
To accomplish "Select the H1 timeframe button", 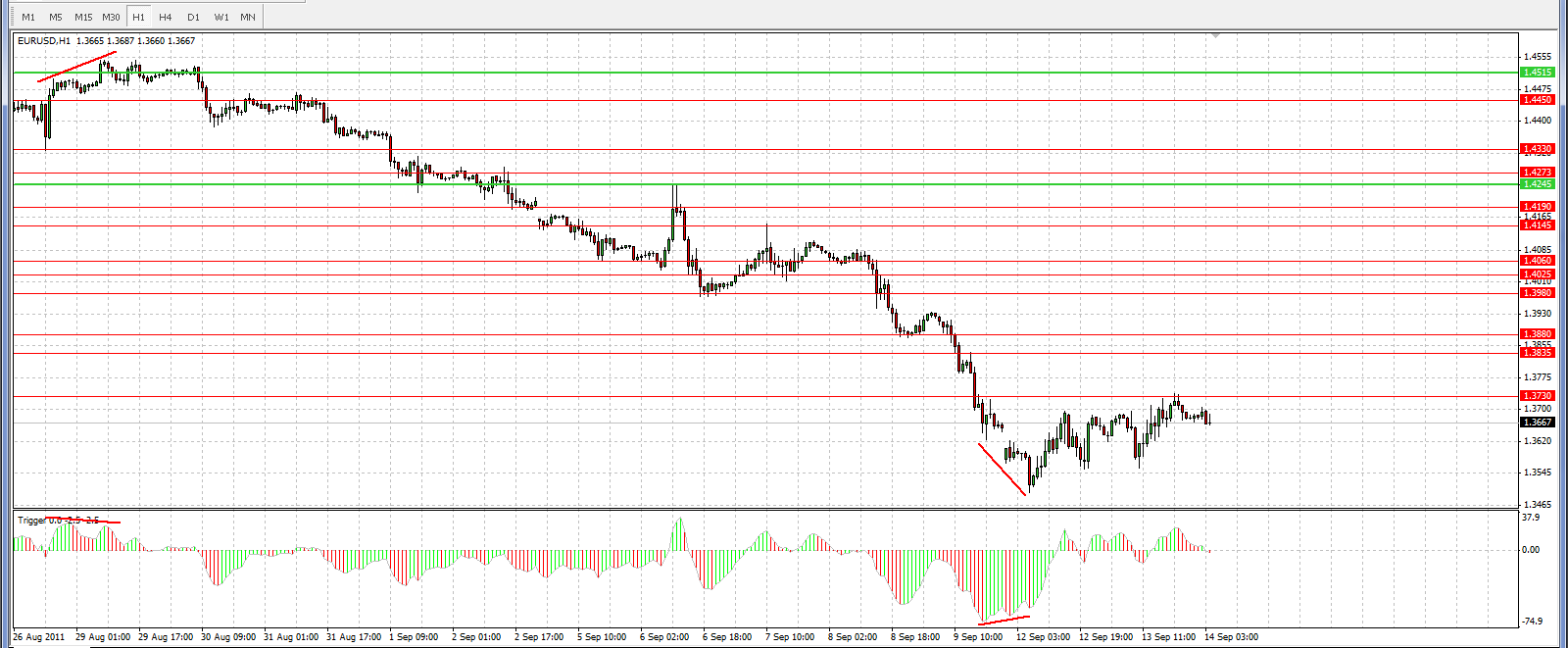I will 138,17.
